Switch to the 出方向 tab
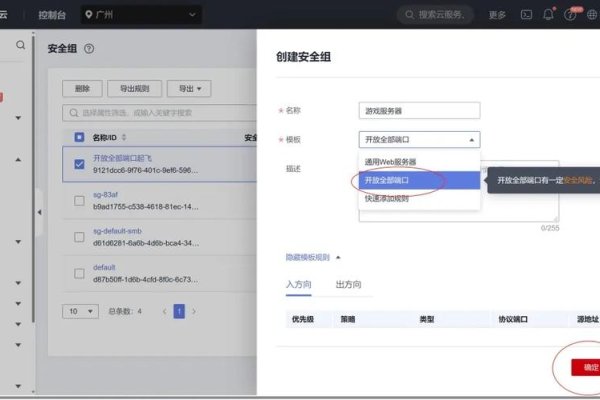Screen dimensions: 600x400 click(348, 284)
